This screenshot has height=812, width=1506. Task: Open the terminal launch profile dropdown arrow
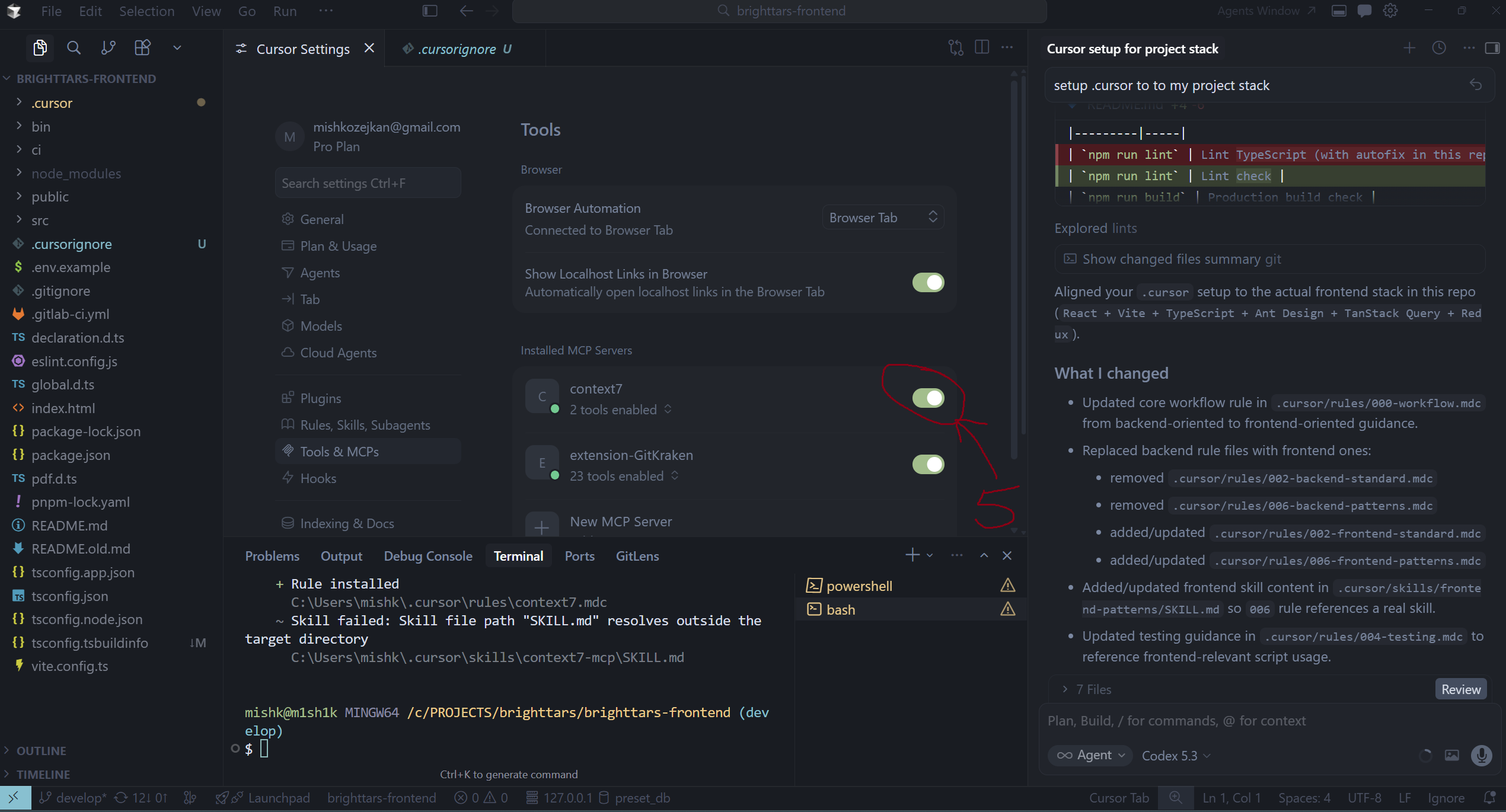tap(930, 555)
